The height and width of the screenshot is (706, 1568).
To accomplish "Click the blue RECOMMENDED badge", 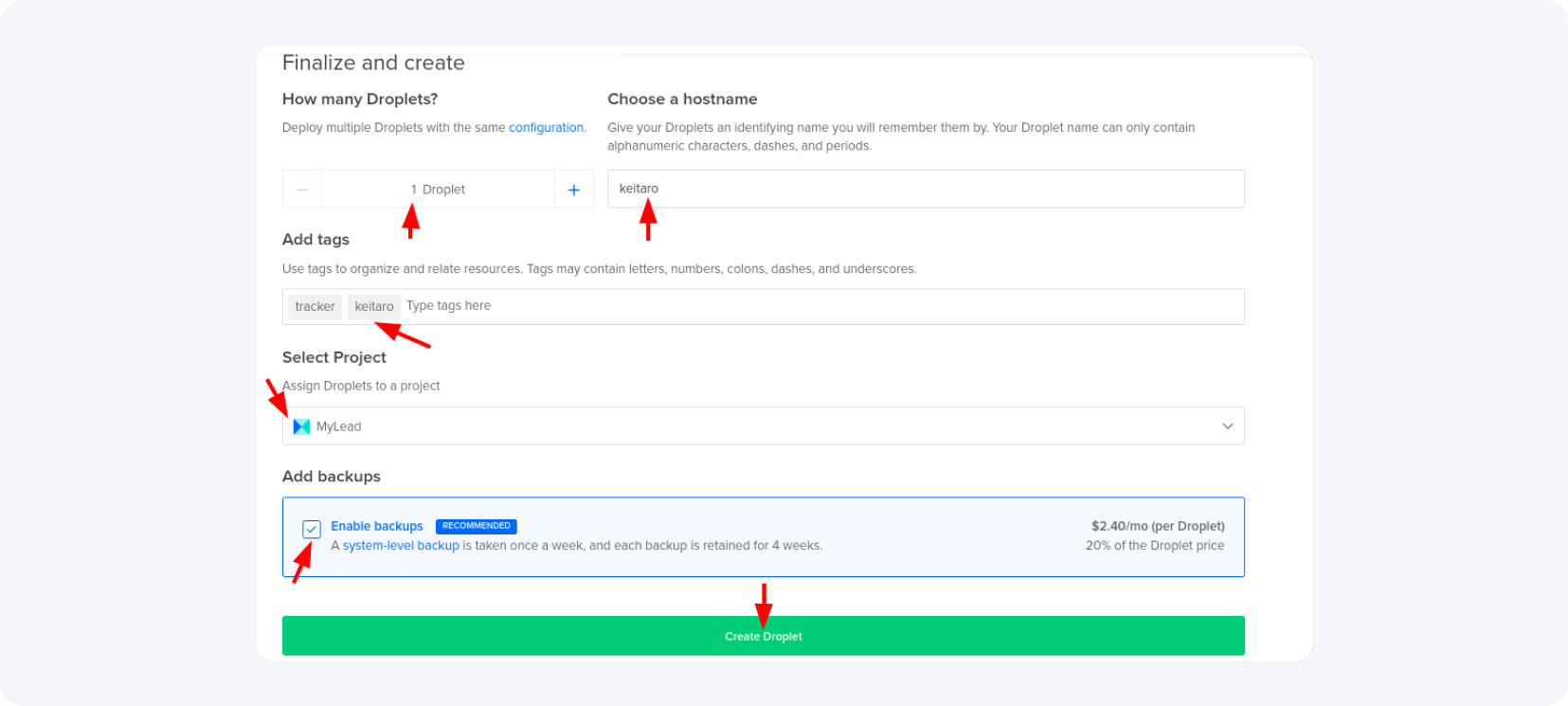I will pyautogui.click(x=476, y=526).
